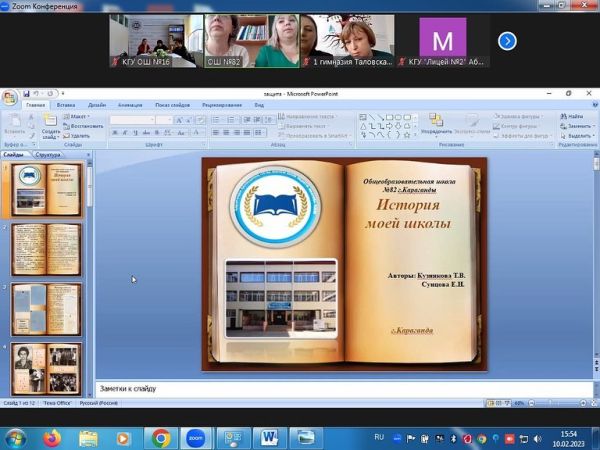Viewport: 600px width, 450px height.
Task: Show next participants with blue arrow
Action: pos(507,41)
